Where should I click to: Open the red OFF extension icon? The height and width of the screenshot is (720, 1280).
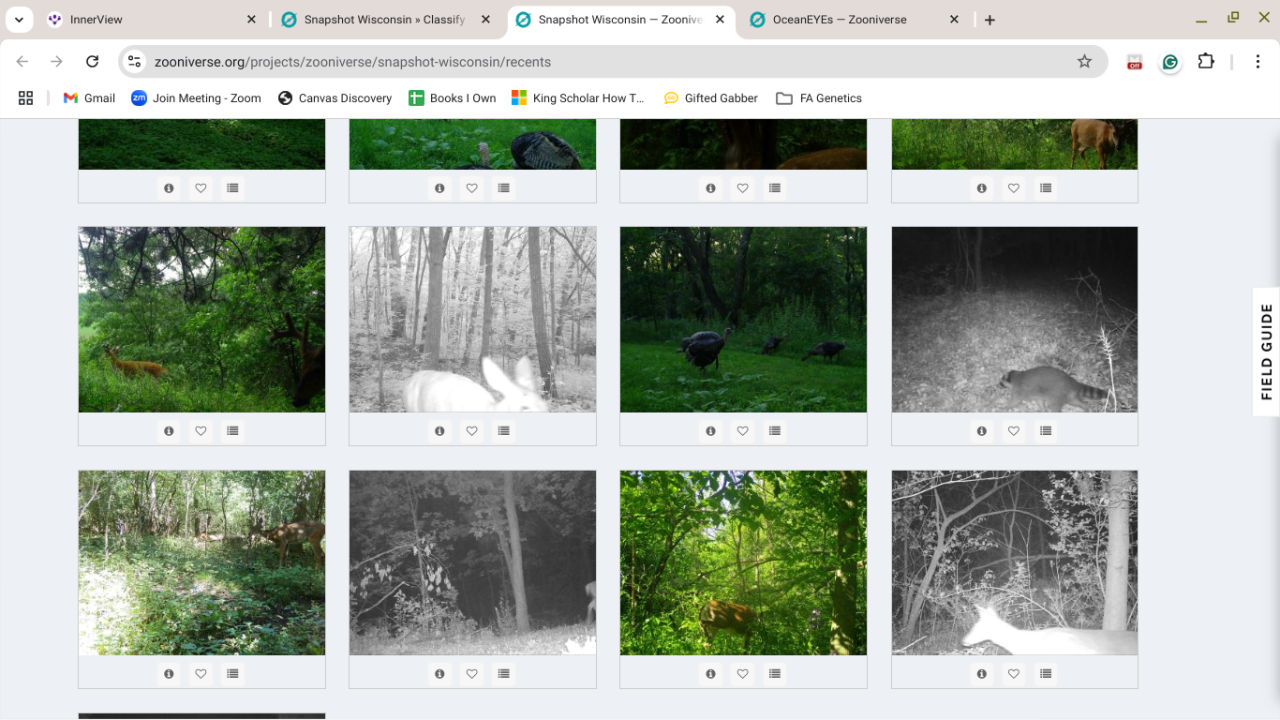pyautogui.click(x=1134, y=62)
